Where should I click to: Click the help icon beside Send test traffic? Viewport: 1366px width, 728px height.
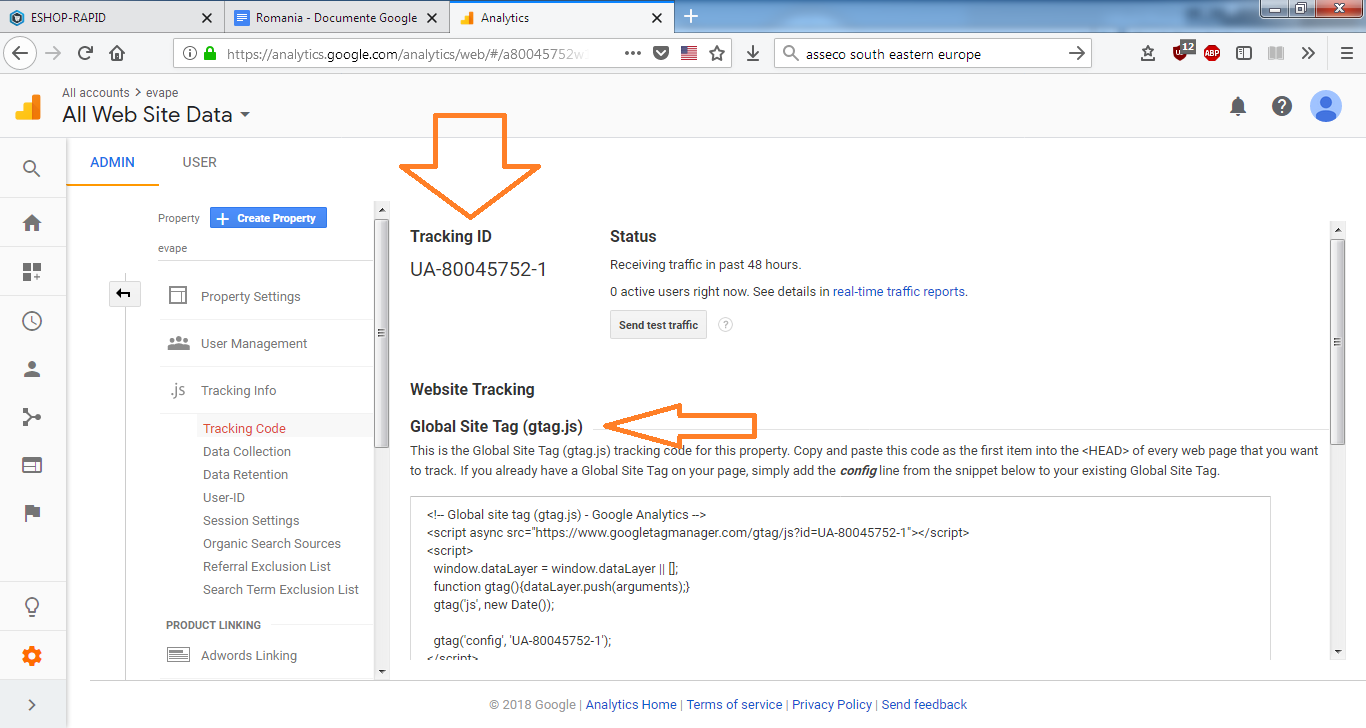(x=726, y=325)
